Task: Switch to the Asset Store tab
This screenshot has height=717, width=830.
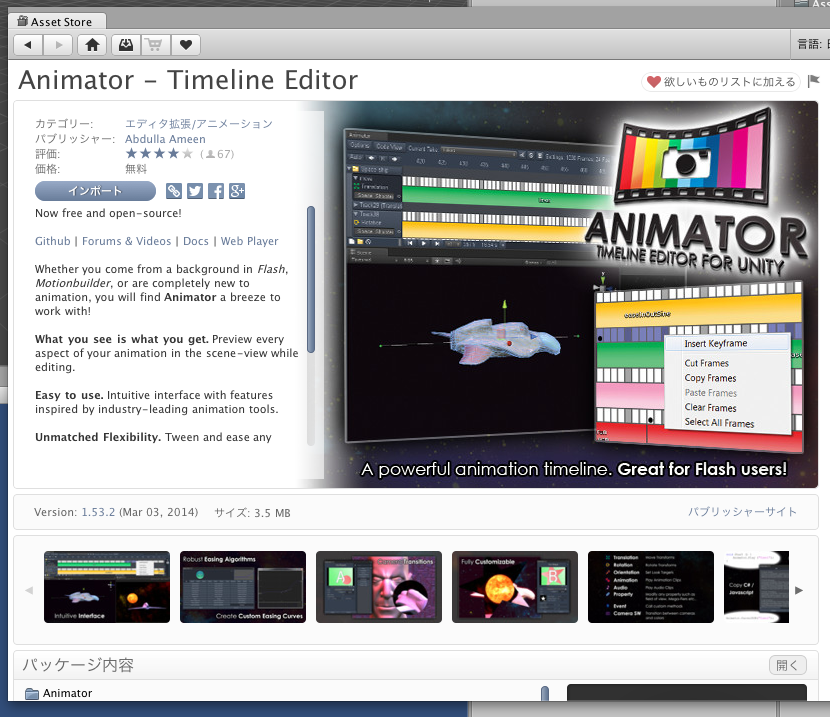Action: tap(57, 20)
